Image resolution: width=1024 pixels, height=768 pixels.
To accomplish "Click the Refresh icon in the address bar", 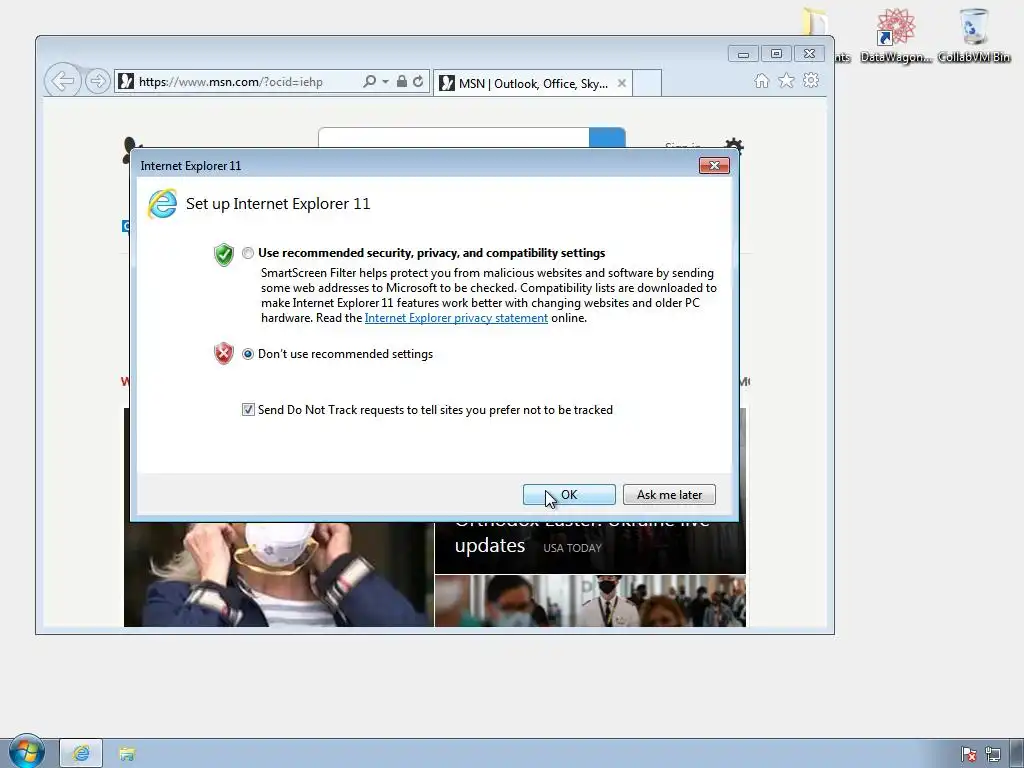I will click(418, 81).
